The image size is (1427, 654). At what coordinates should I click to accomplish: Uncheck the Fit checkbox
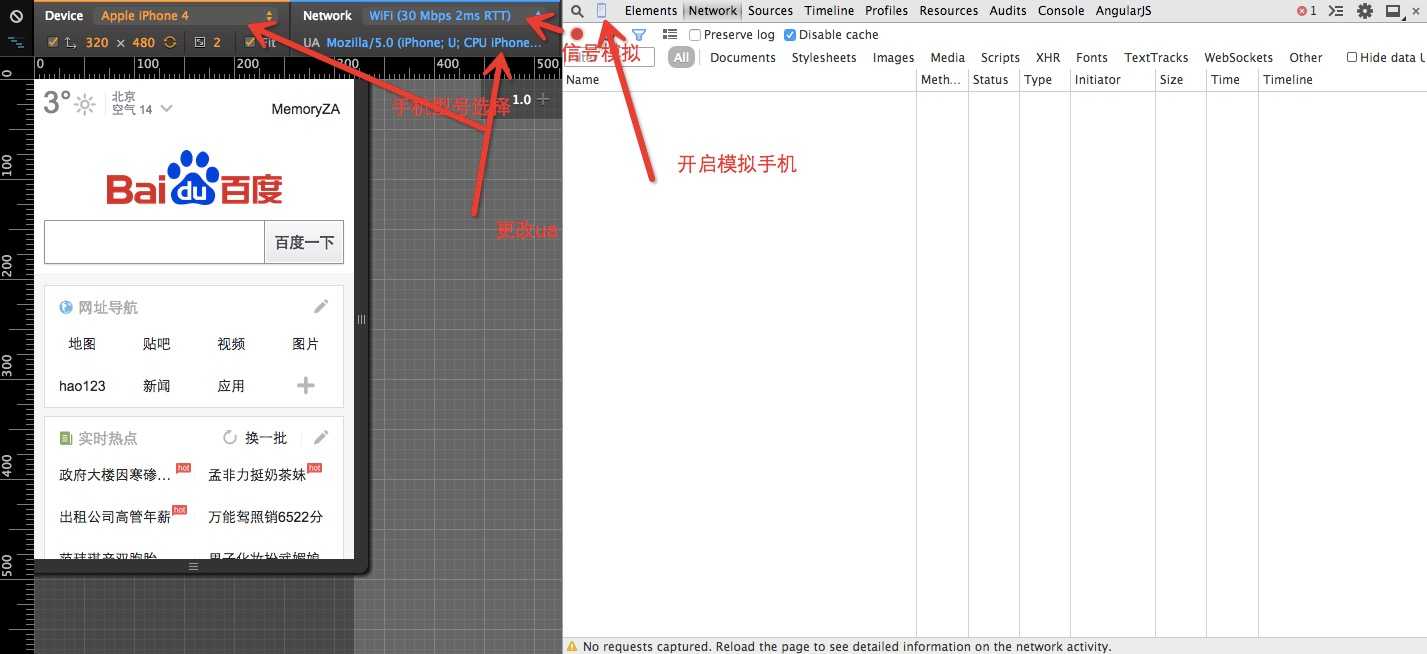pos(250,43)
